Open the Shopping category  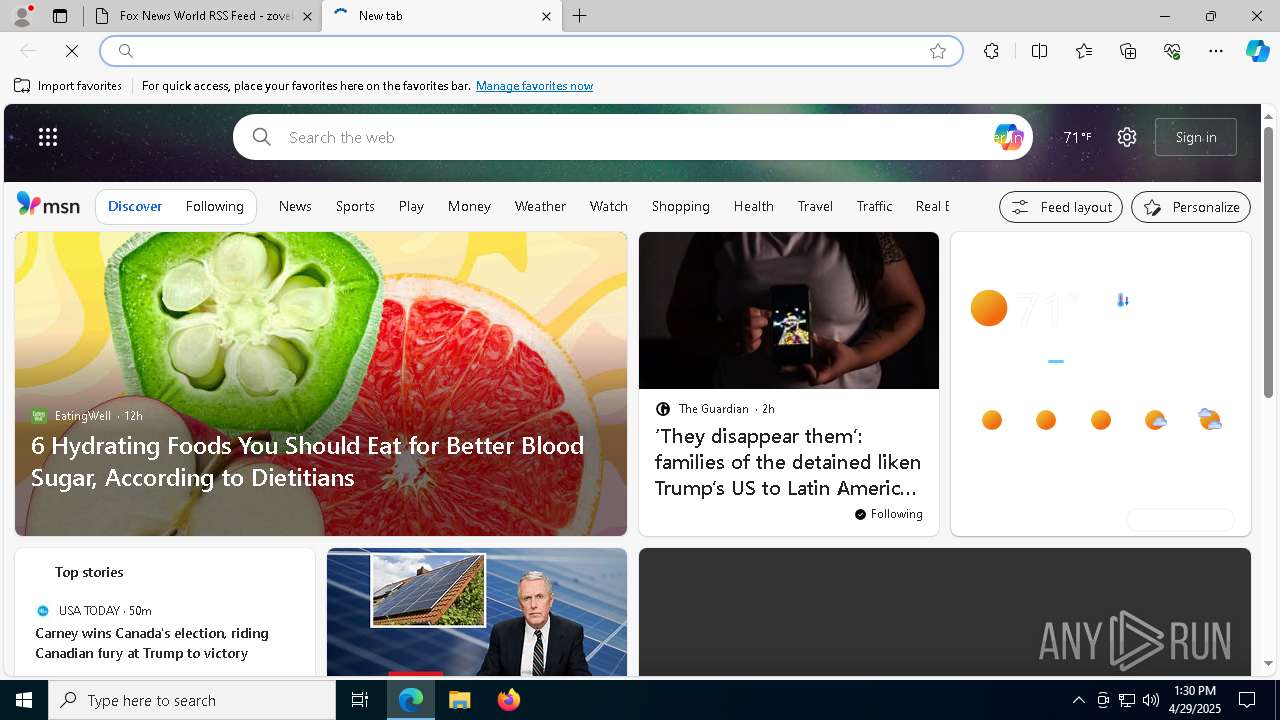(681, 206)
